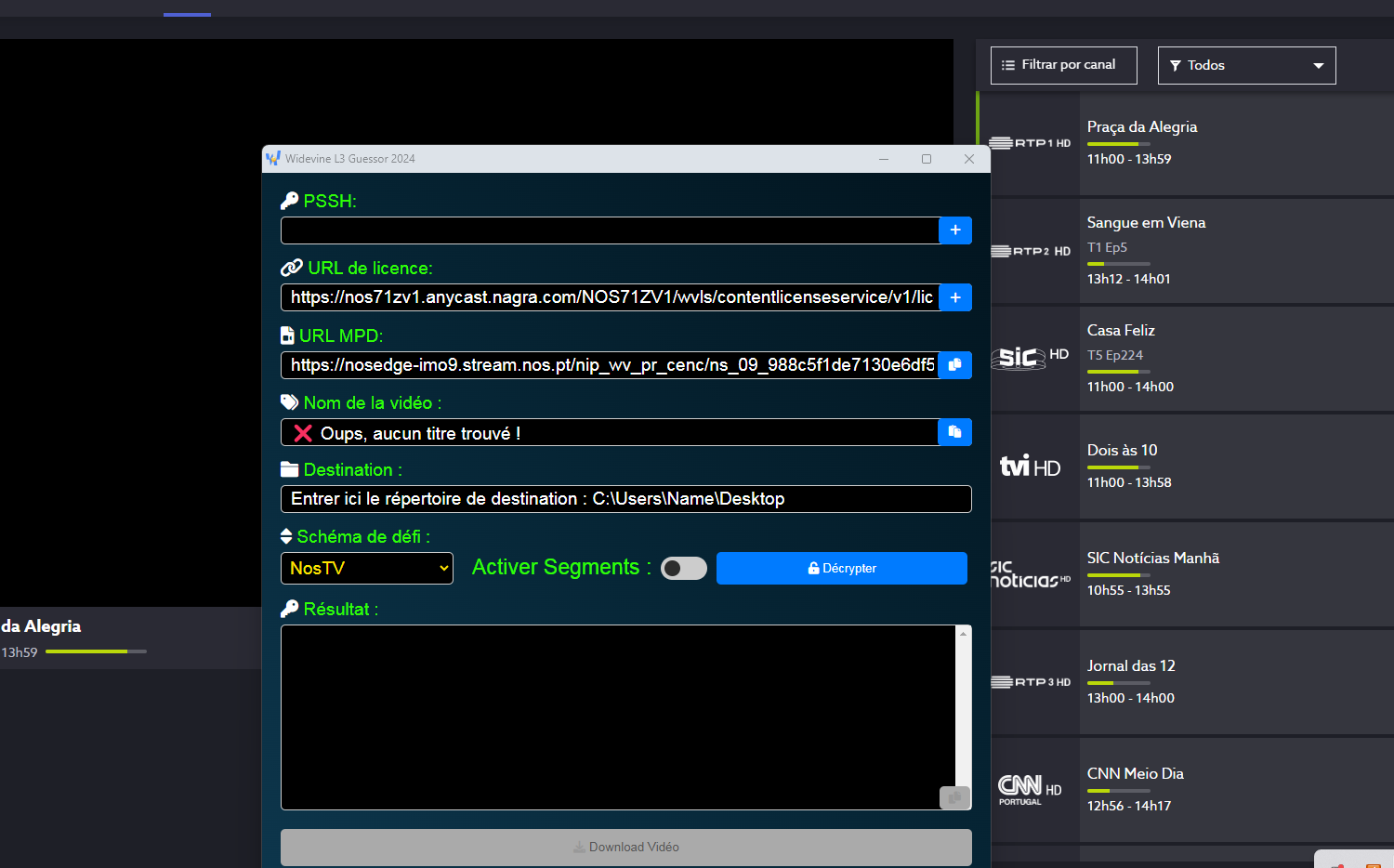Image resolution: width=1394 pixels, height=868 pixels.
Task: Select the Jornal das 12 program title
Action: click(1131, 666)
